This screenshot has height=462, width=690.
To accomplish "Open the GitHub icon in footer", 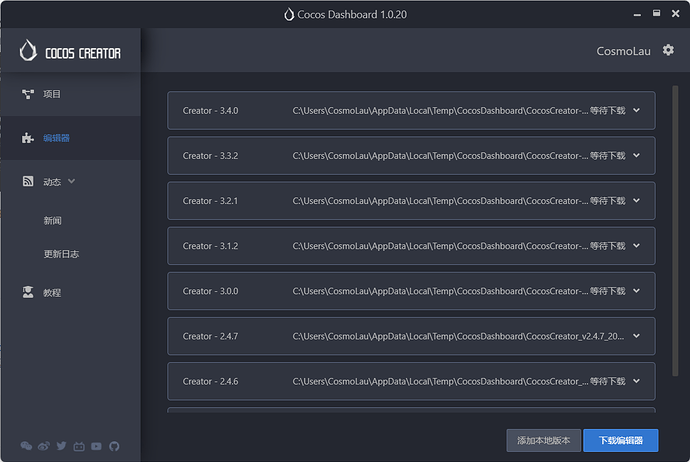I will click(114, 446).
